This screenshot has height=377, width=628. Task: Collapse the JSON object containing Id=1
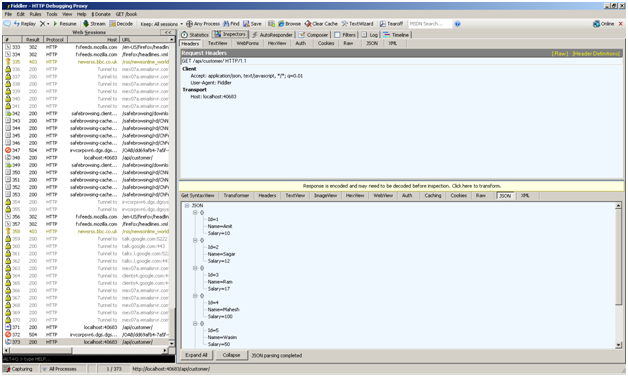point(195,212)
